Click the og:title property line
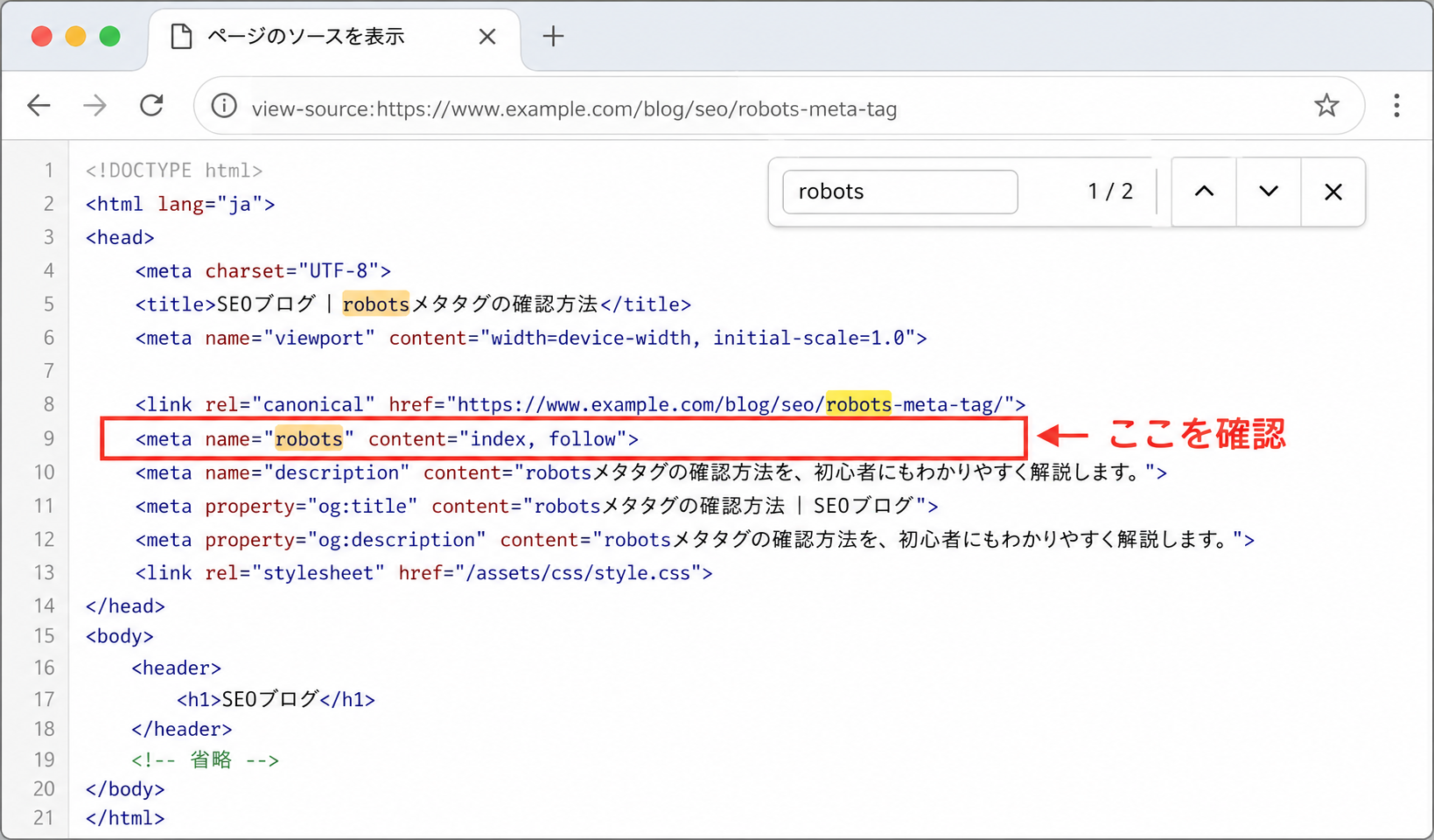This screenshot has height=840, width=1434. pyautogui.click(x=536, y=506)
